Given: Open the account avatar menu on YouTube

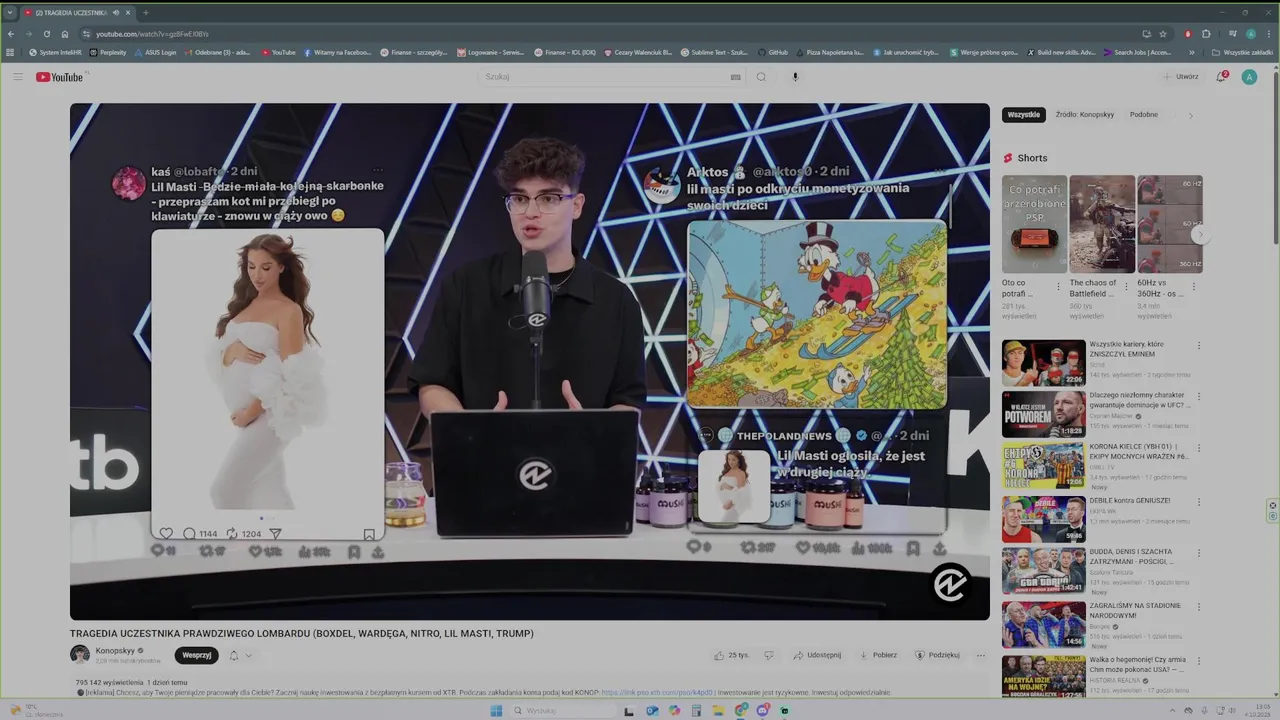Looking at the screenshot, I should pyautogui.click(x=1249, y=77).
